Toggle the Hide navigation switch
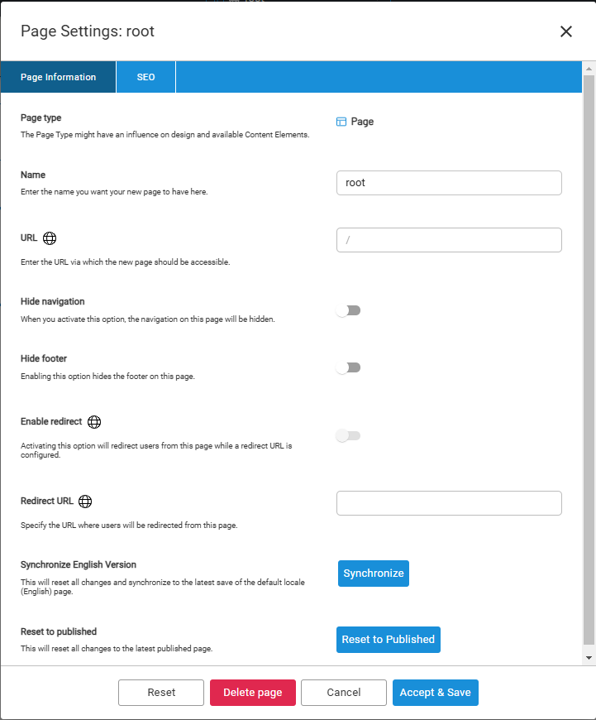This screenshot has height=720, width=596. point(348,311)
